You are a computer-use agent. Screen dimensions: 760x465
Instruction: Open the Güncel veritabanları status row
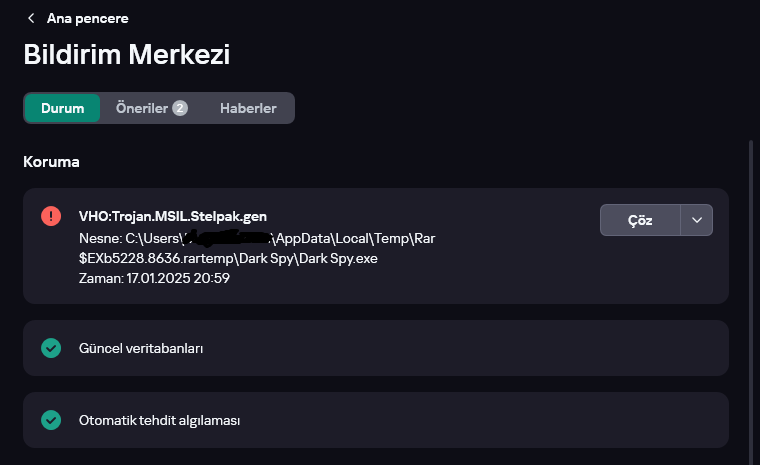click(x=375, y=348)
